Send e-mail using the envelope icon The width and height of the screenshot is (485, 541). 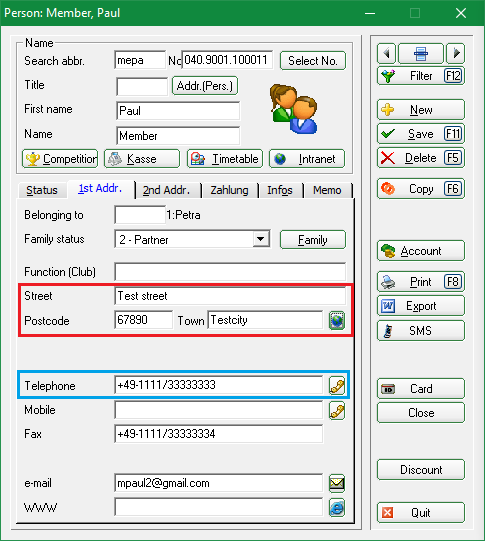coord(337,483)
